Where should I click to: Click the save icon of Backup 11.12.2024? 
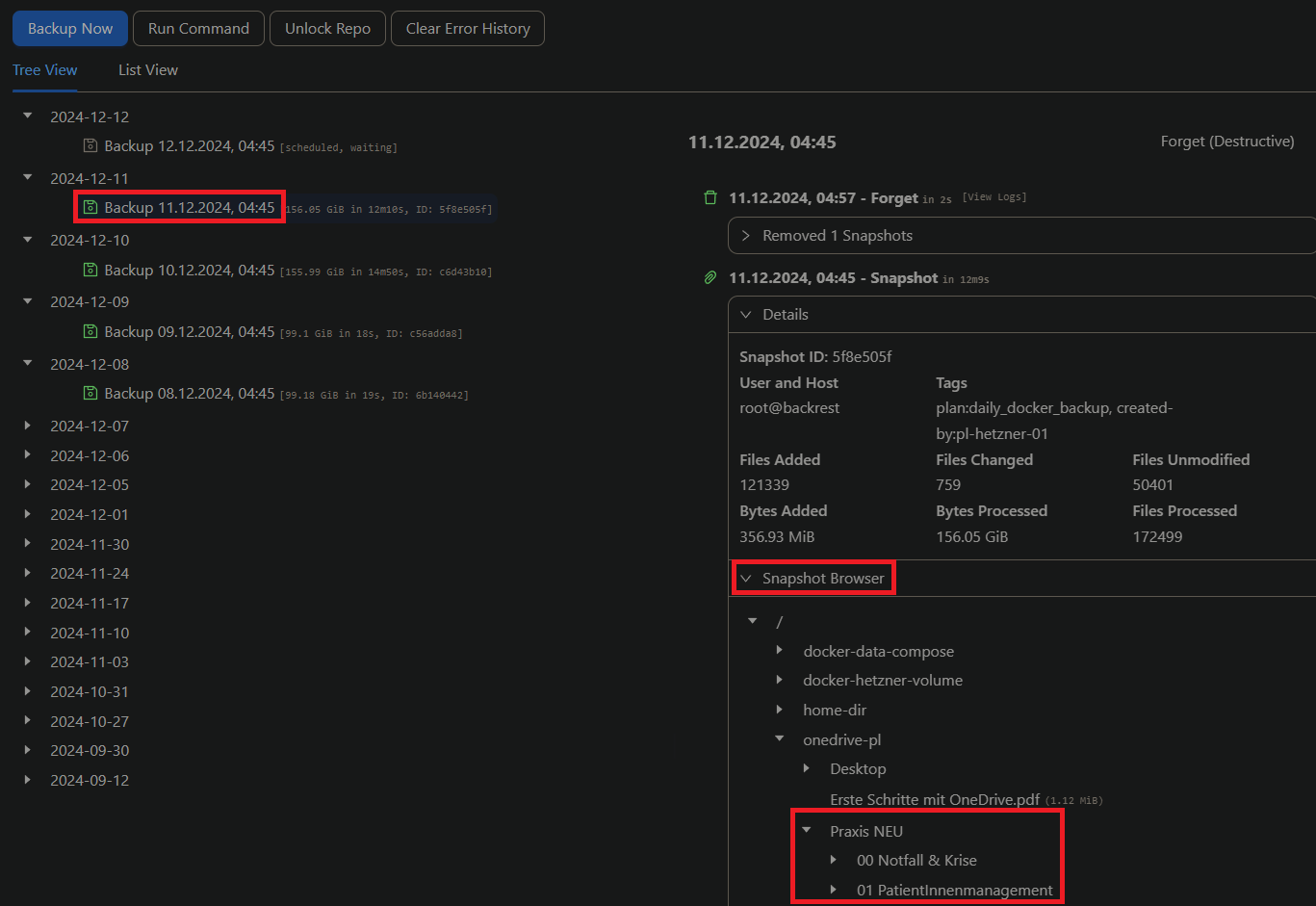90,208
